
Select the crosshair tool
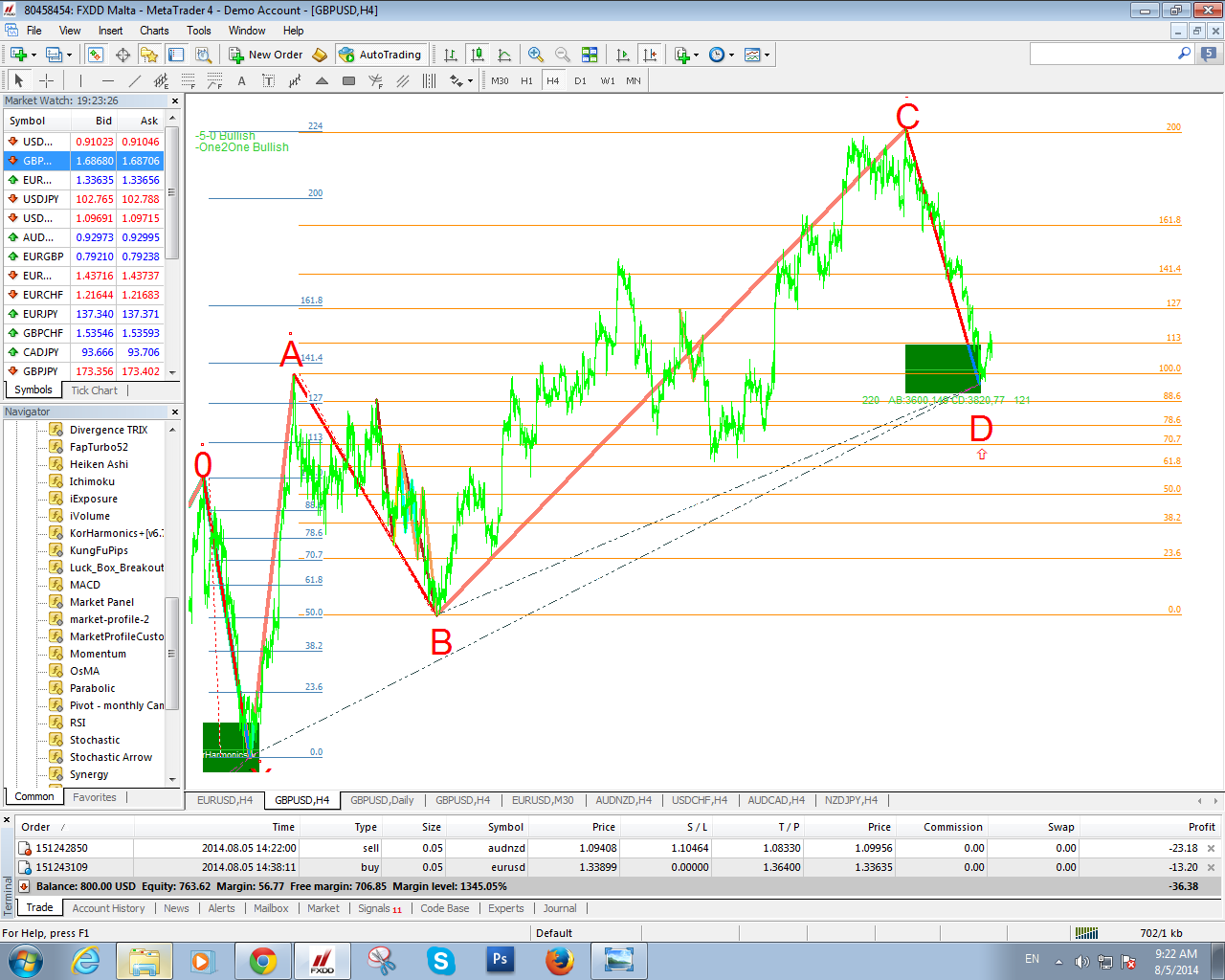(x=46, y=80)
